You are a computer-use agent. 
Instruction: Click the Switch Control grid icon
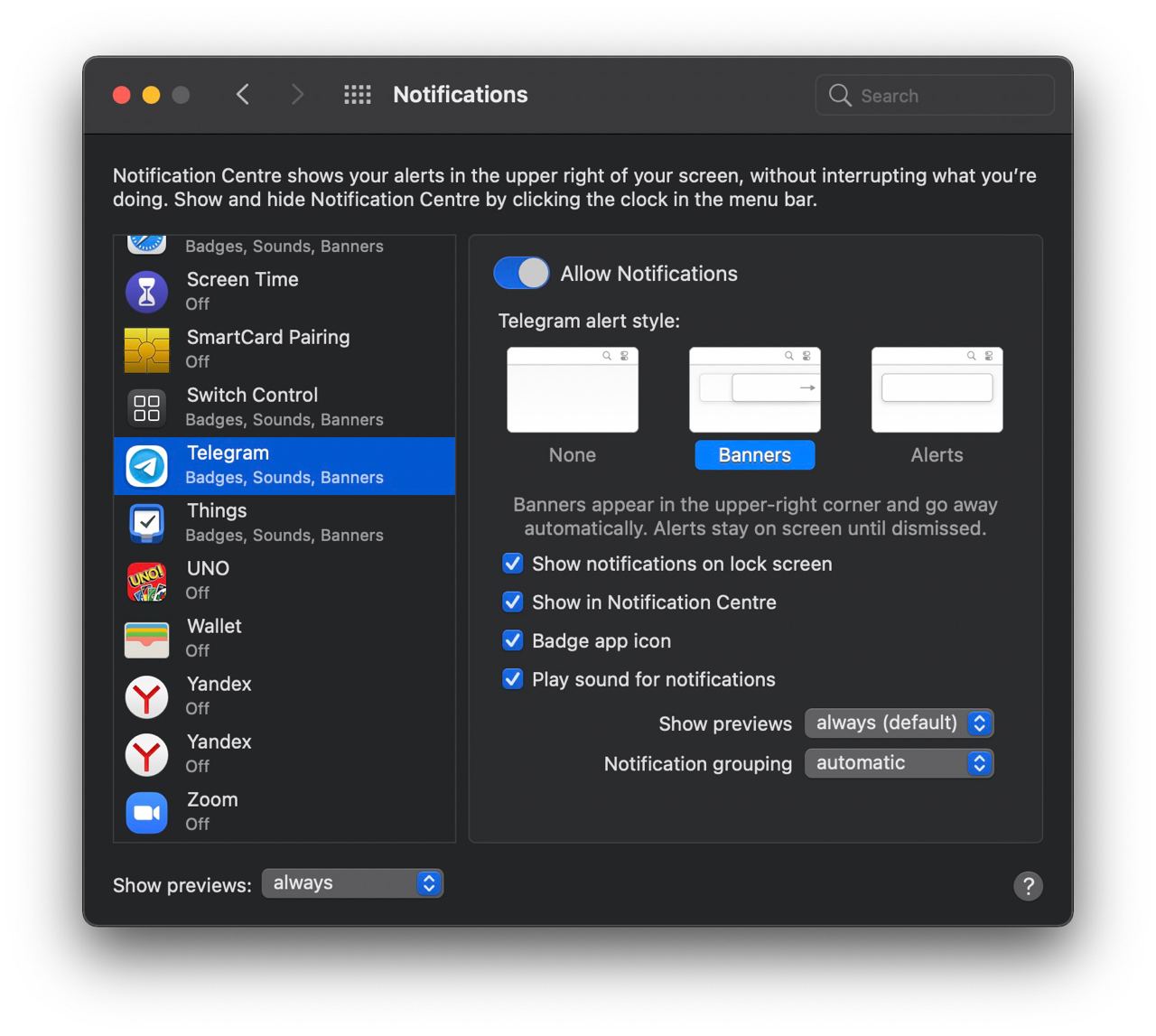[146, 408]
